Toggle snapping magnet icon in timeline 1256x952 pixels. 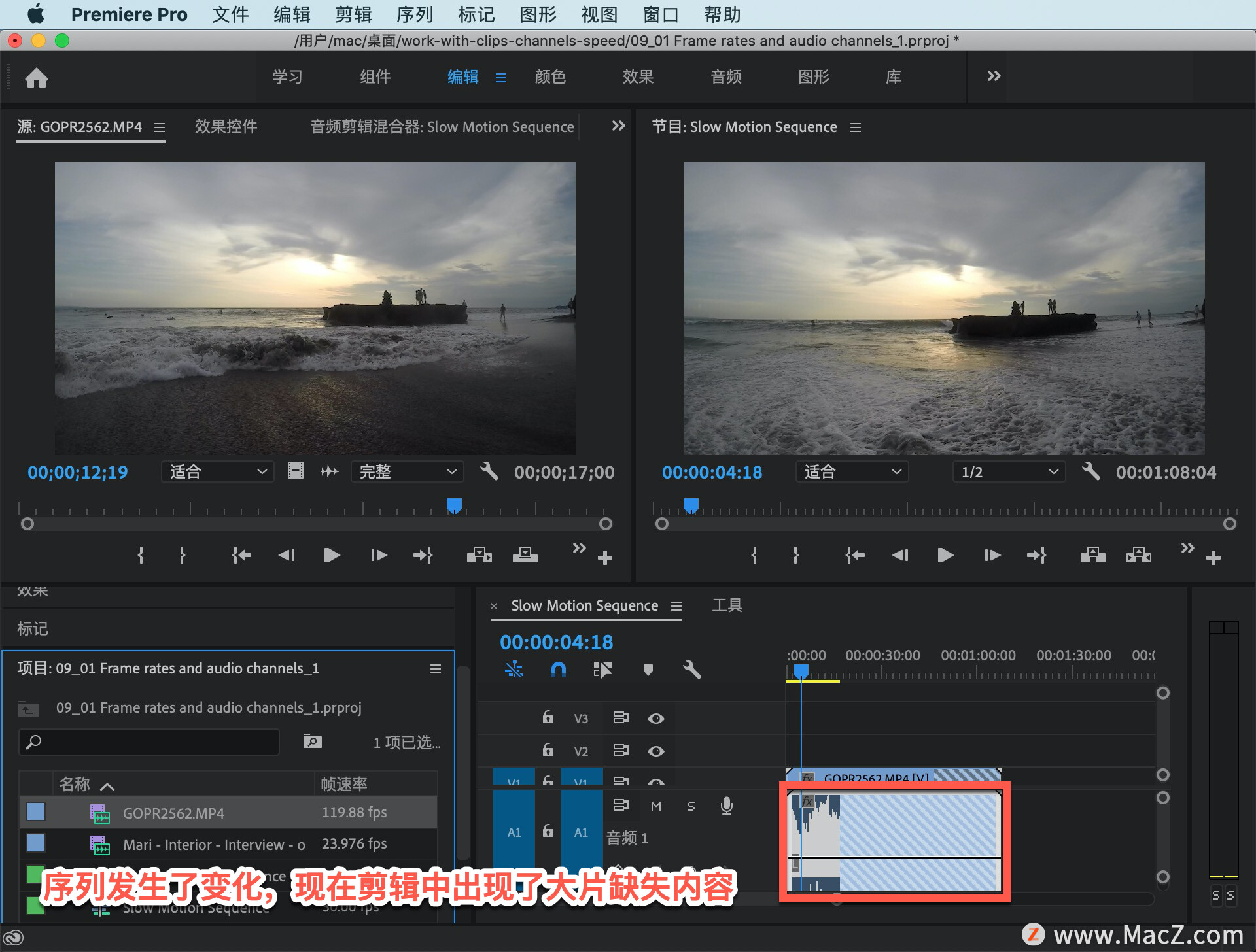pyautogui.click(x=559, y=670)
